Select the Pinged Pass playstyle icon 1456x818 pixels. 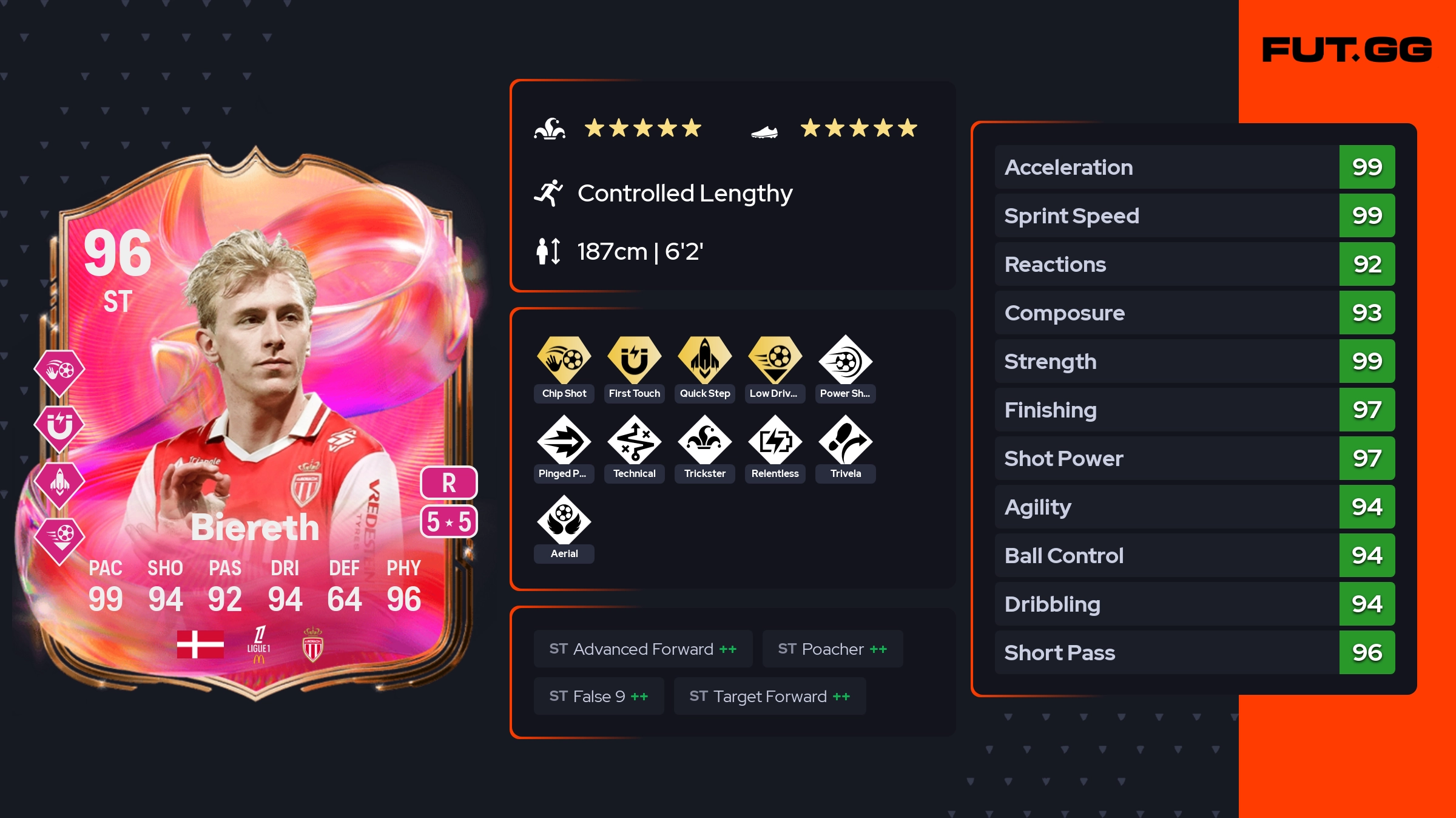[564, 441]
